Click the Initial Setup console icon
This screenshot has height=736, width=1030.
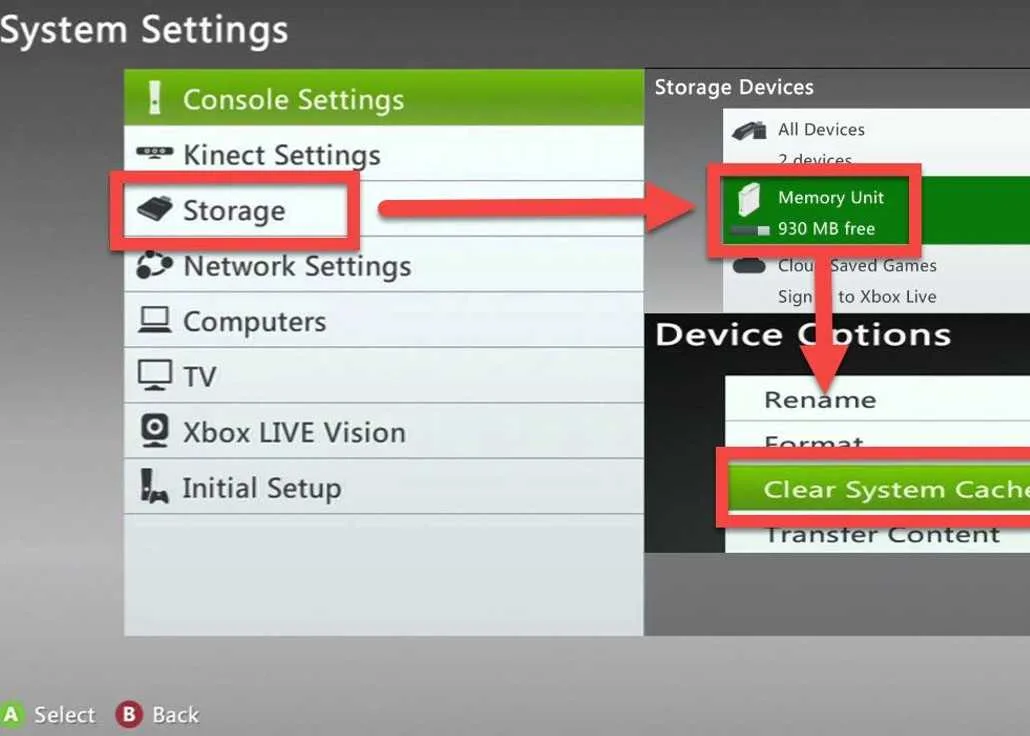tap(154, 486)
